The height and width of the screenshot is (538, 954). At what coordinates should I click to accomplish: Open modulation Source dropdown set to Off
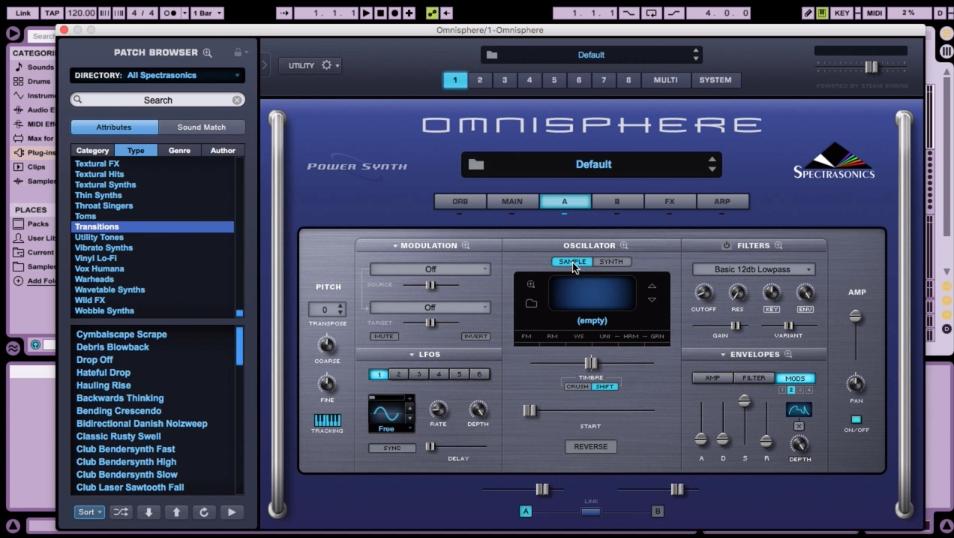[x=430, y=269]
